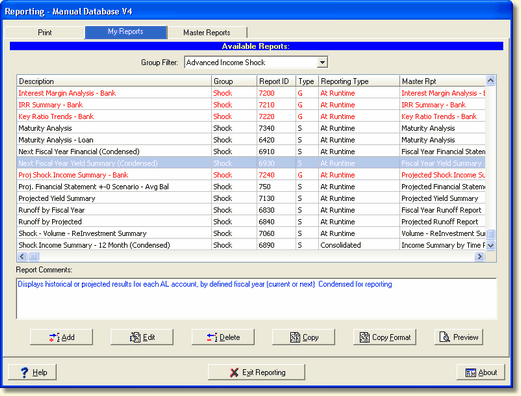The image size is (521, 396).
Task: Click the Copy Format icon
Action: [x=365, y=337]
